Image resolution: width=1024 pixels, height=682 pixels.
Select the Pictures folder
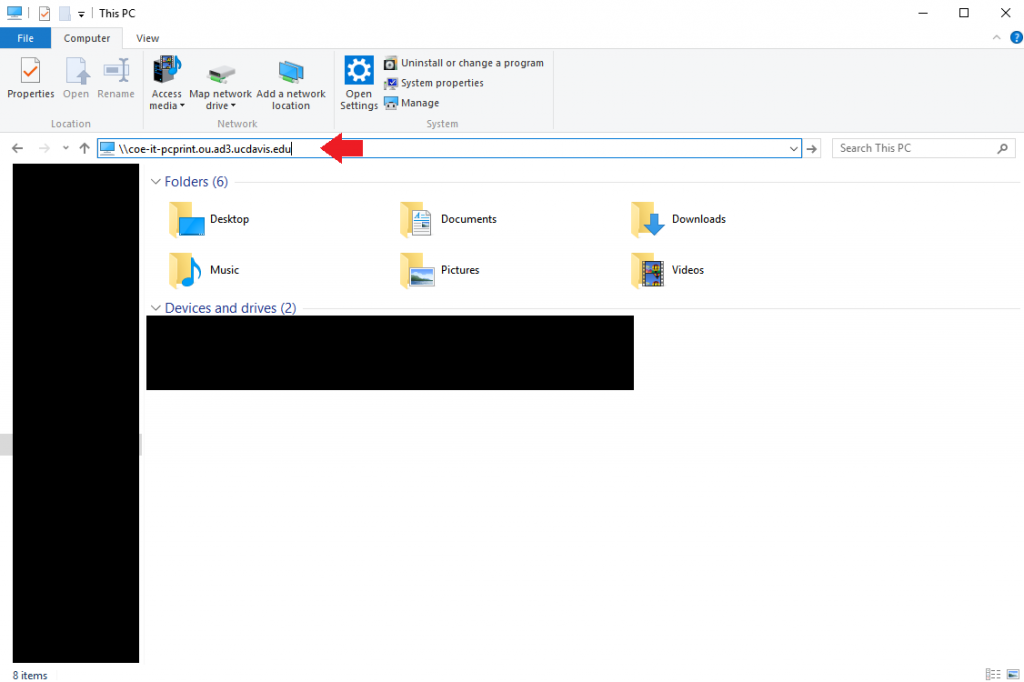[x=440, y=270]
